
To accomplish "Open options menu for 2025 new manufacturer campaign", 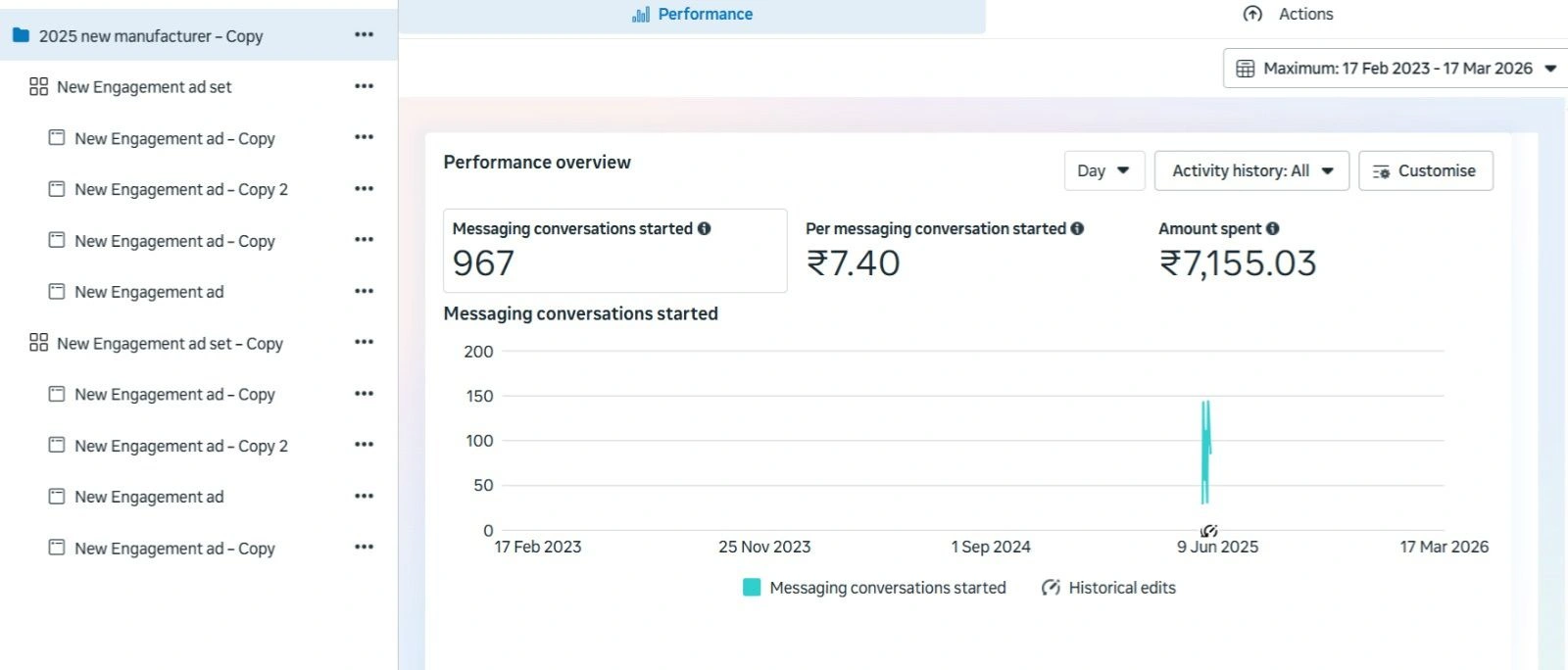I will (x=364, y=35).
